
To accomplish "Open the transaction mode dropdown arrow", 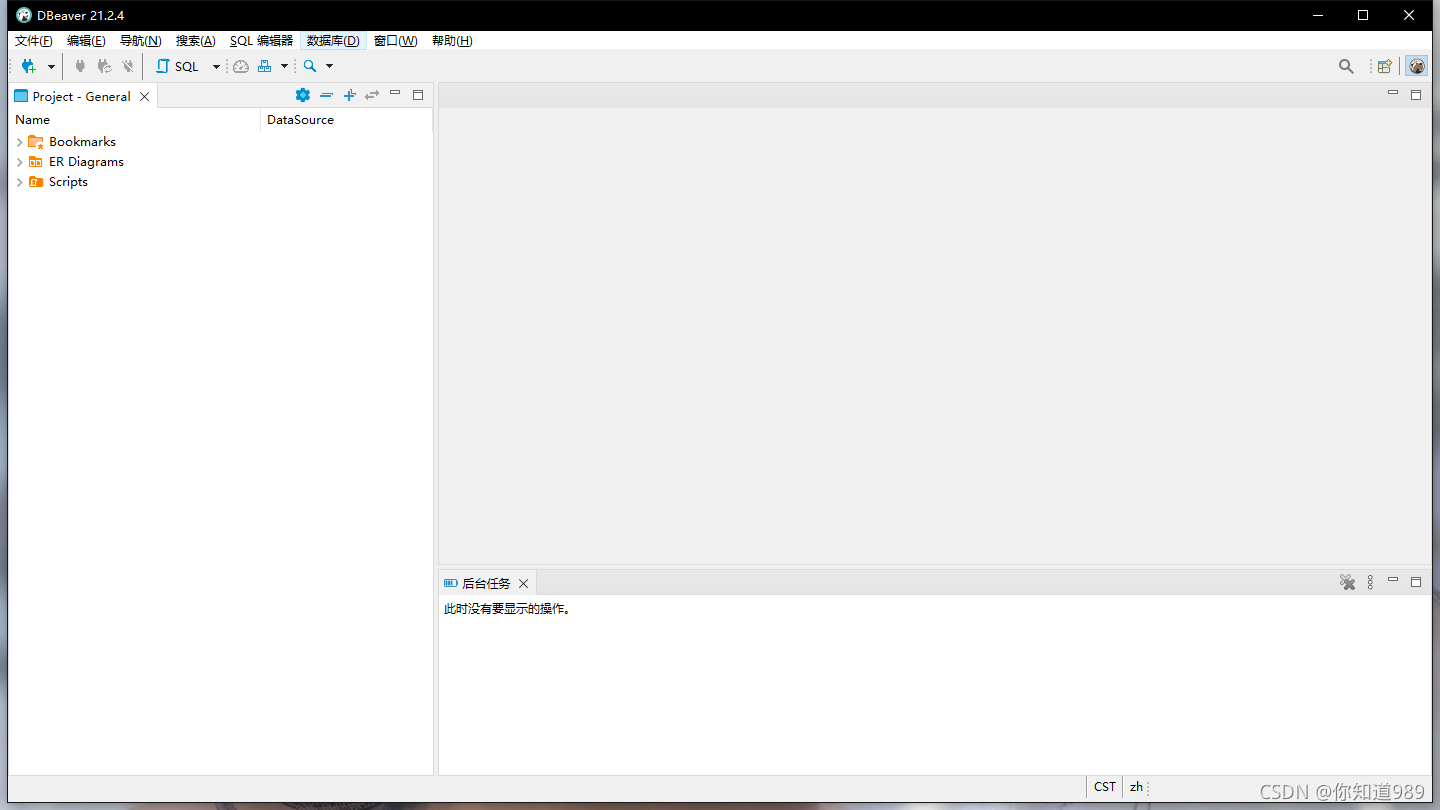I will tap(284, 67).
